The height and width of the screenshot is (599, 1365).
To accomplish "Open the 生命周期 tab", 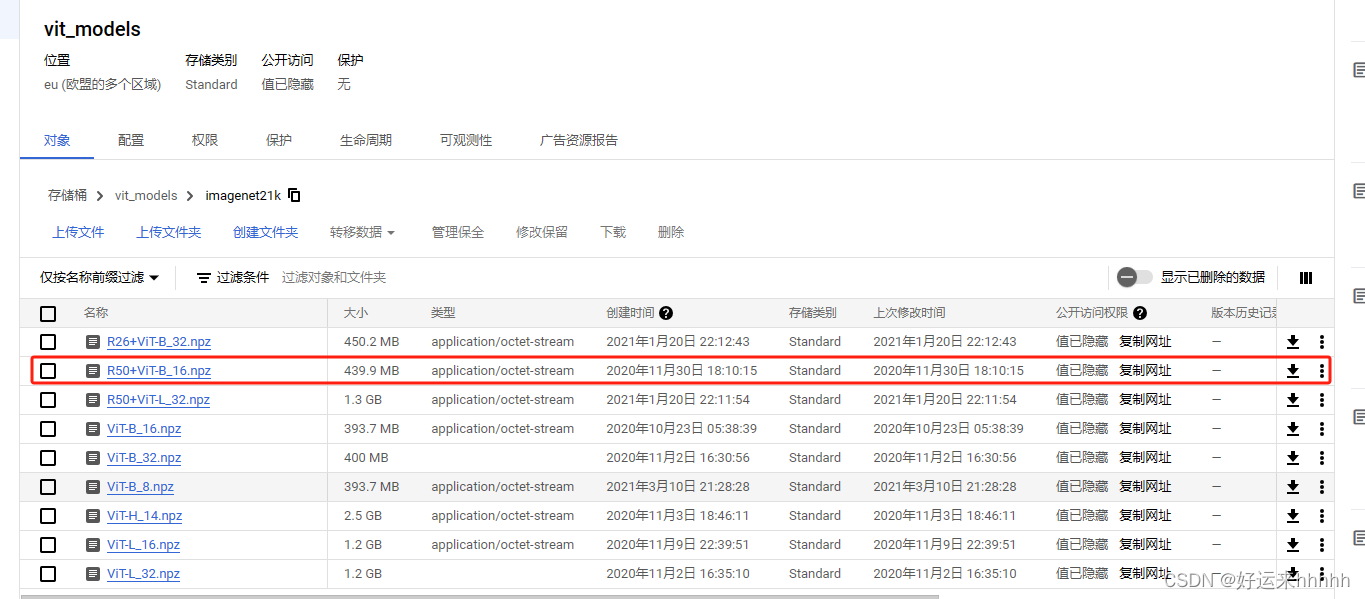I will click(x=366, y=140).
